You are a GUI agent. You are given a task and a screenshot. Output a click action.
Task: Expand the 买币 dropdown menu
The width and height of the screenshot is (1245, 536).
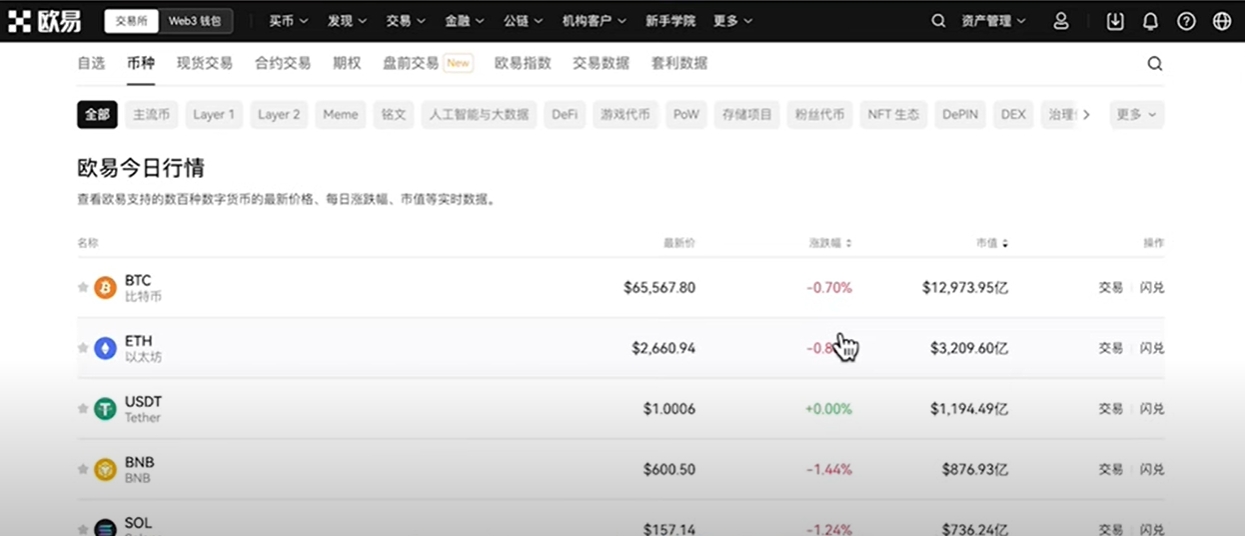pyautogui.click(x=288, y=21)
